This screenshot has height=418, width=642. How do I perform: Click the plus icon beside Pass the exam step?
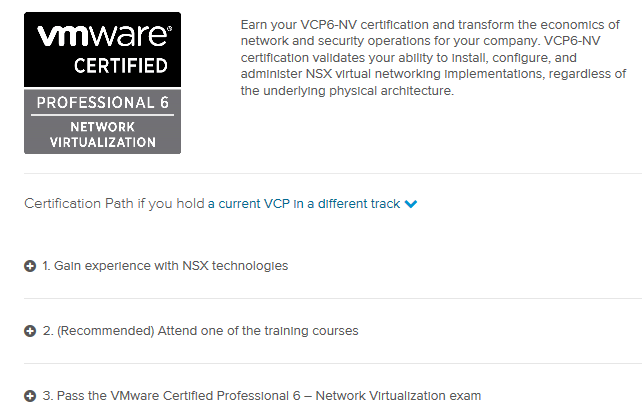[30, 396]
